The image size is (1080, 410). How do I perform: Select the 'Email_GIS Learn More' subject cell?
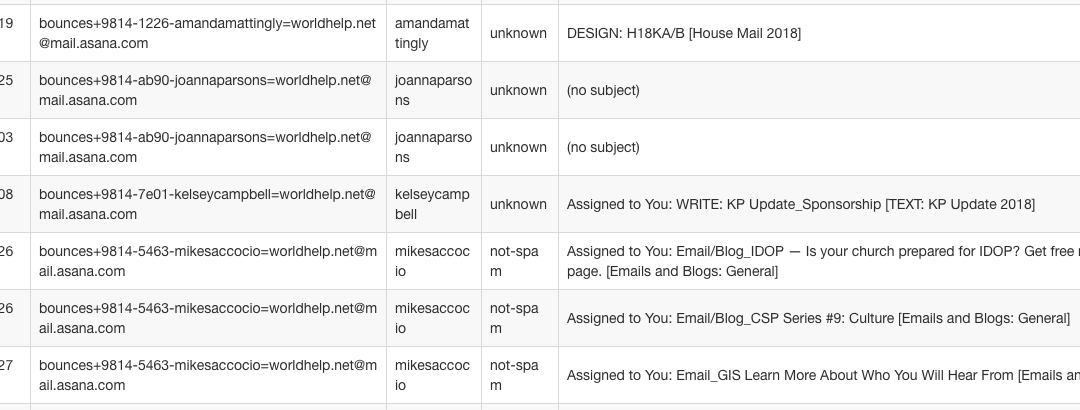(820, 375)
